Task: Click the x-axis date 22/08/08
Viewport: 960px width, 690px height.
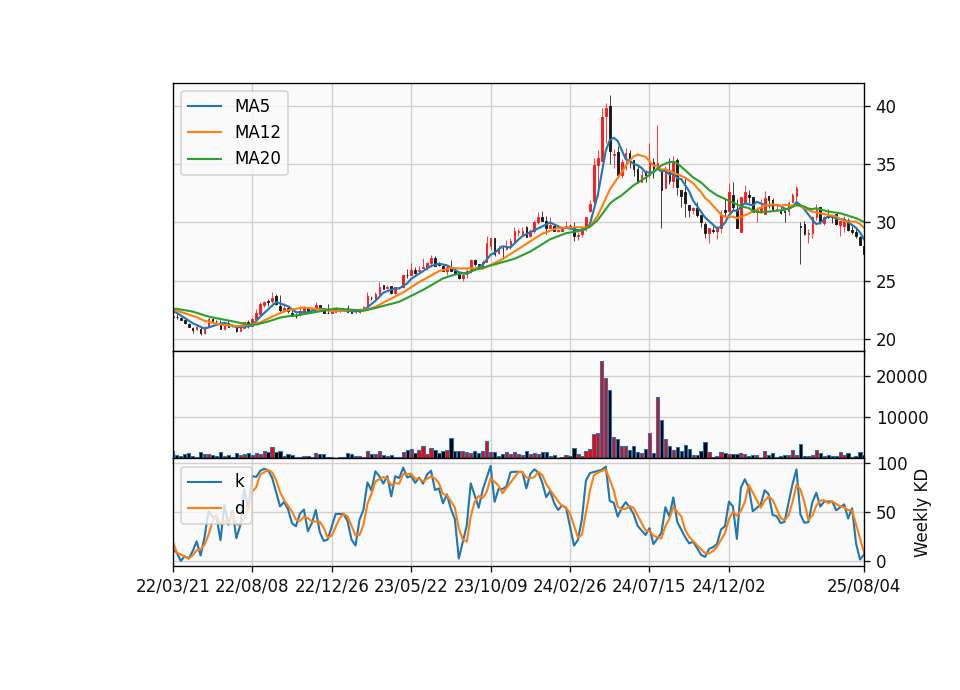Action: pyautogui.click(x=252, y=586)
